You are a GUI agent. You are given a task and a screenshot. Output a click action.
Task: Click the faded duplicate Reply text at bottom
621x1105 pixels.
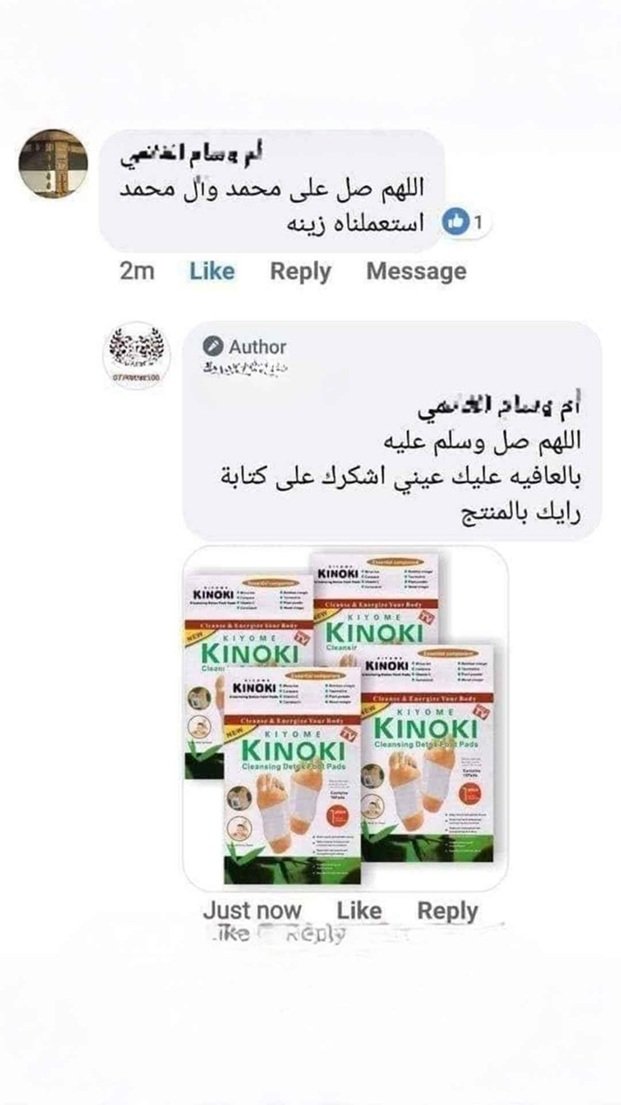pyautogui.click(x=315, y=934)
